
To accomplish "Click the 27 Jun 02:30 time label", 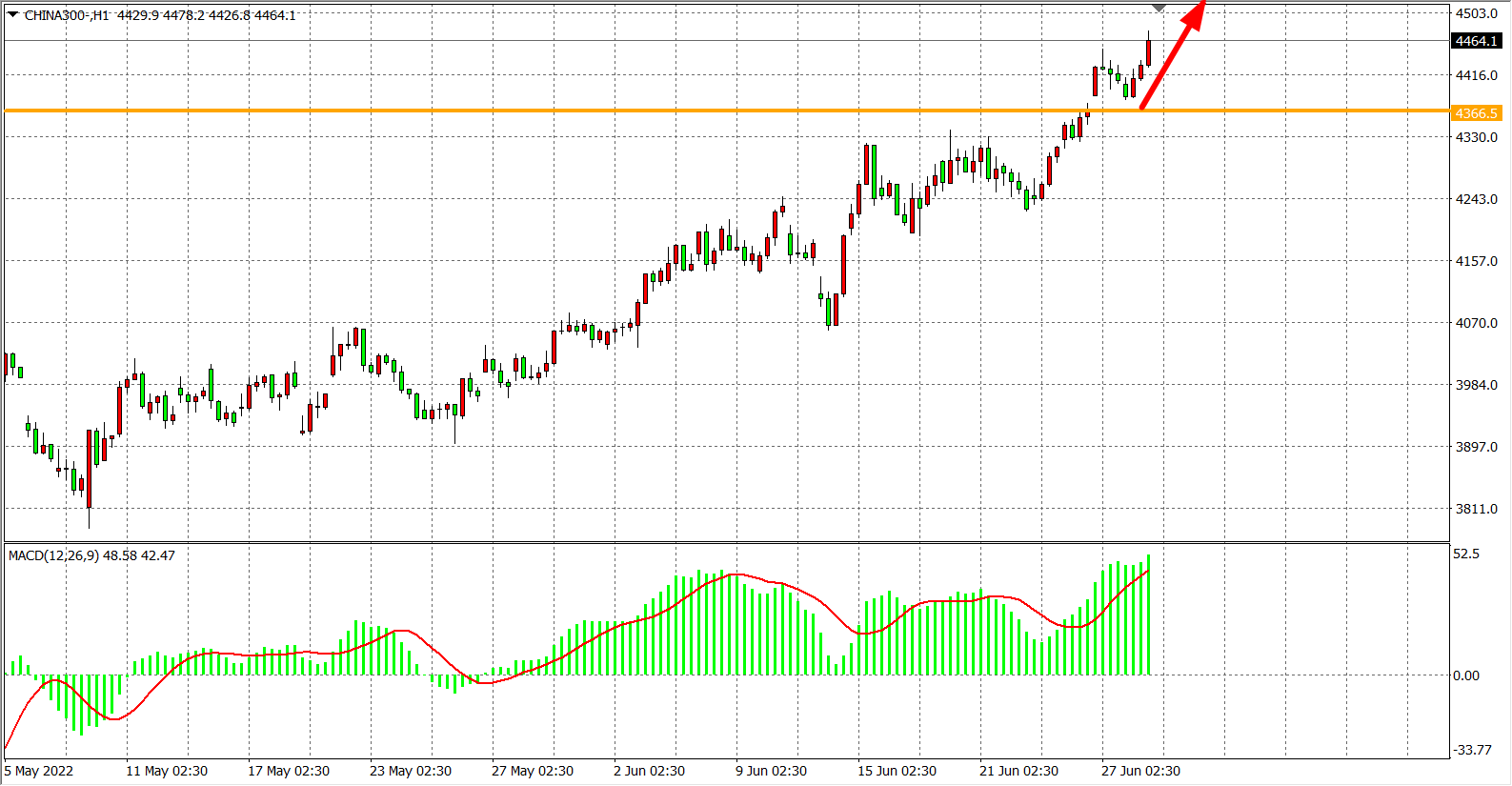I will click(x=1140, y=771).
